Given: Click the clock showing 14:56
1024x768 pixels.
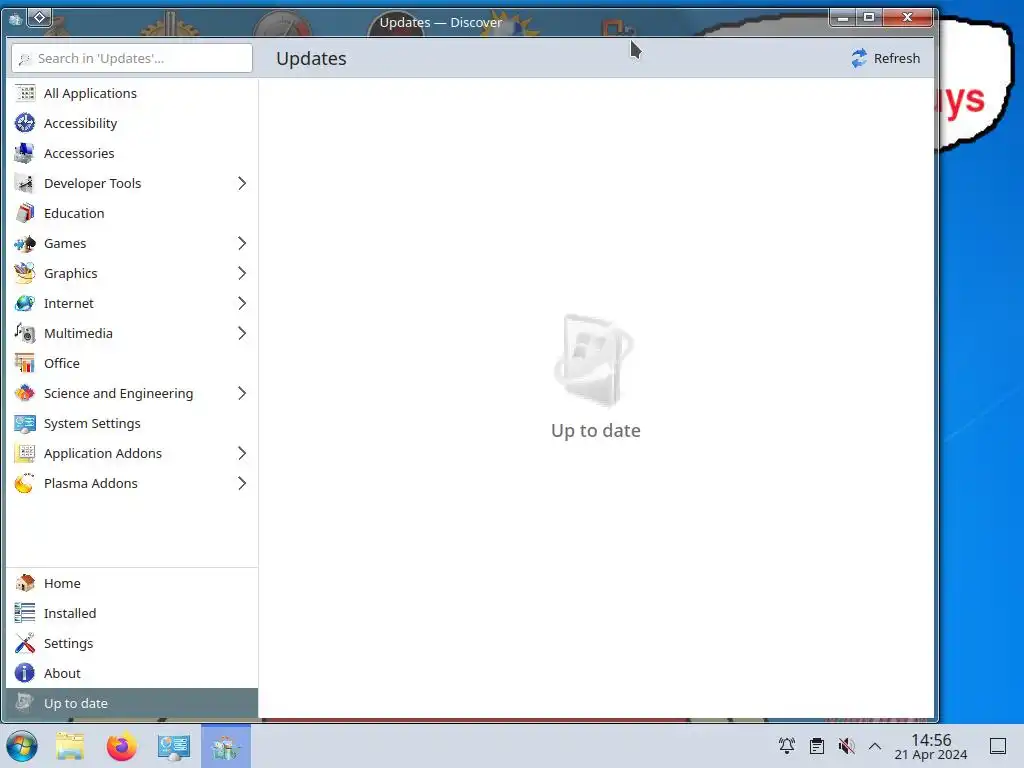Looking at the screenshot, I should click(x=931, y=740).
